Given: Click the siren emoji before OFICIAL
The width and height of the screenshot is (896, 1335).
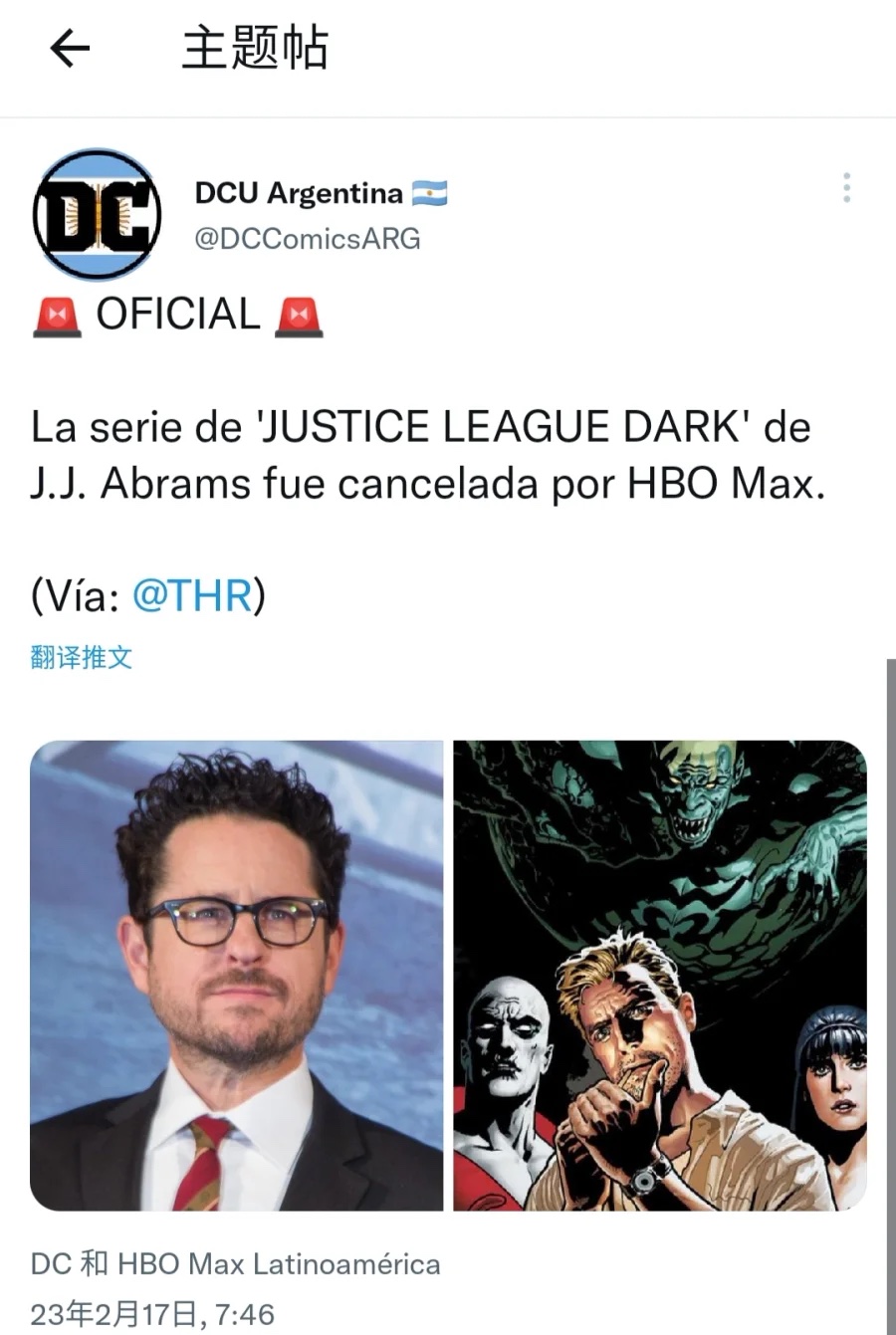Looking at the screenshot, I should (57, 317).
